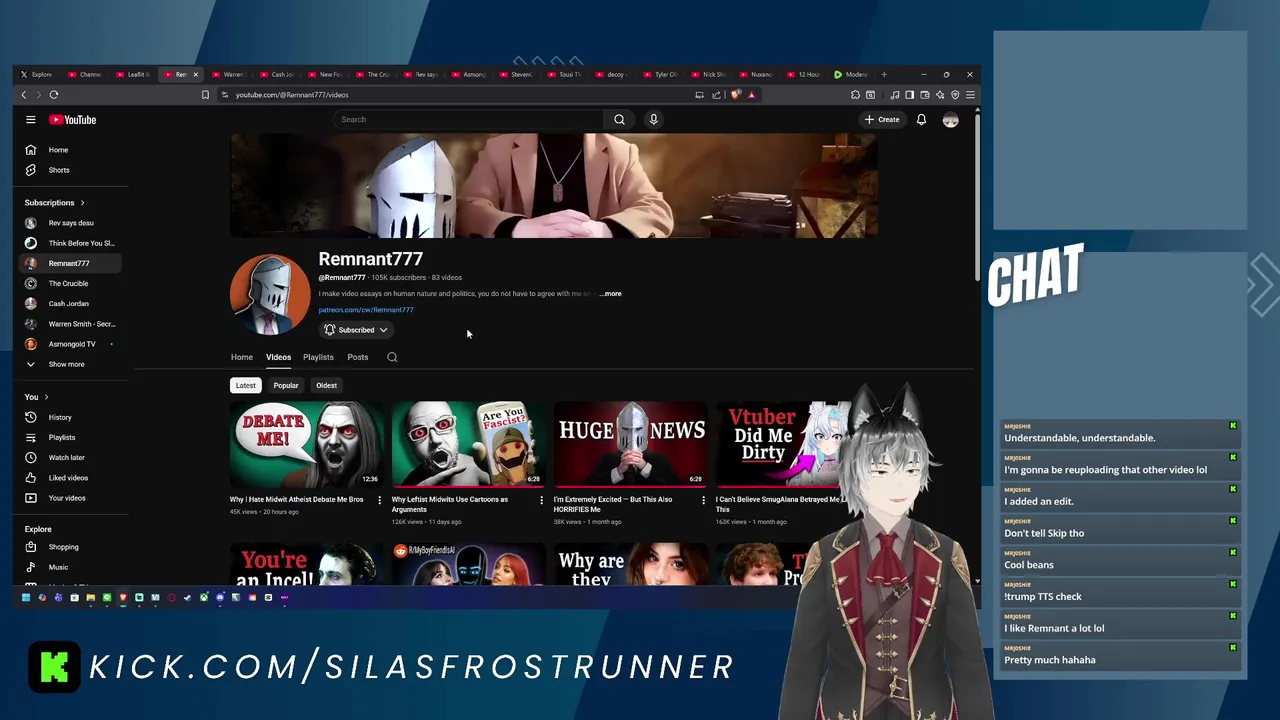This screenshot has height=720, width=1280.
Task: Open Xbox app from taskbar
Action: [204, 597]
